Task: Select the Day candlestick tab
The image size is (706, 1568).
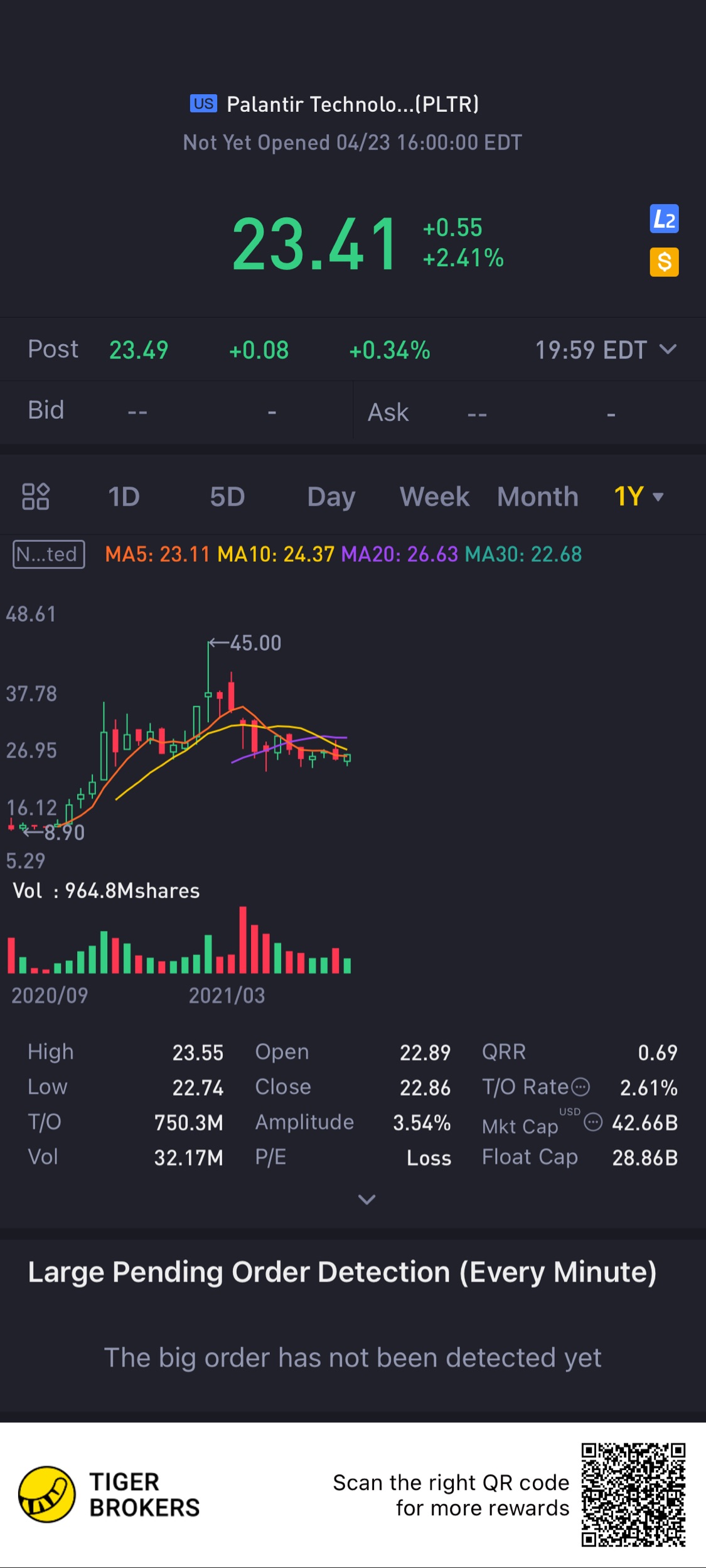Action: pos(331,497)
